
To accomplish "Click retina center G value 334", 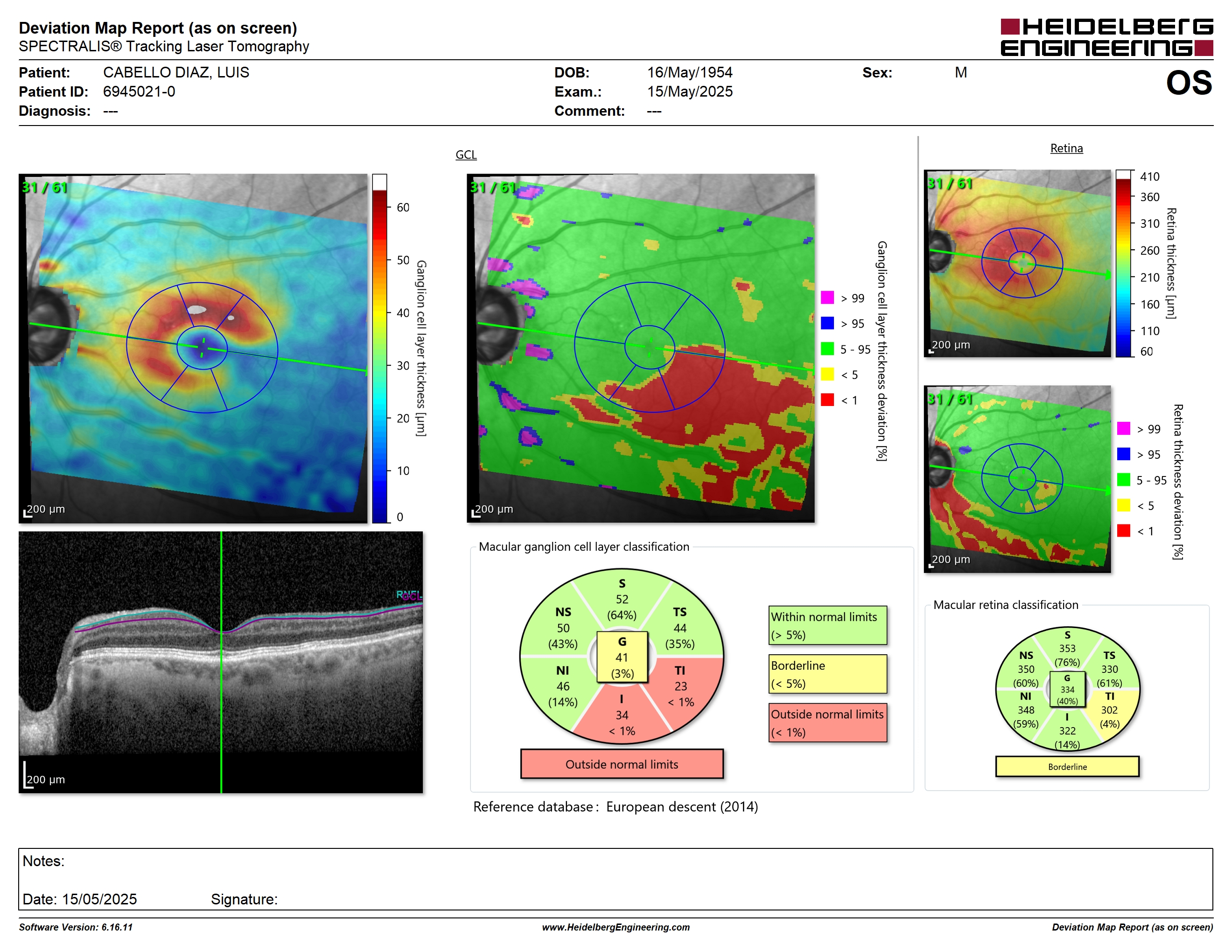I will click(1067, 690).
